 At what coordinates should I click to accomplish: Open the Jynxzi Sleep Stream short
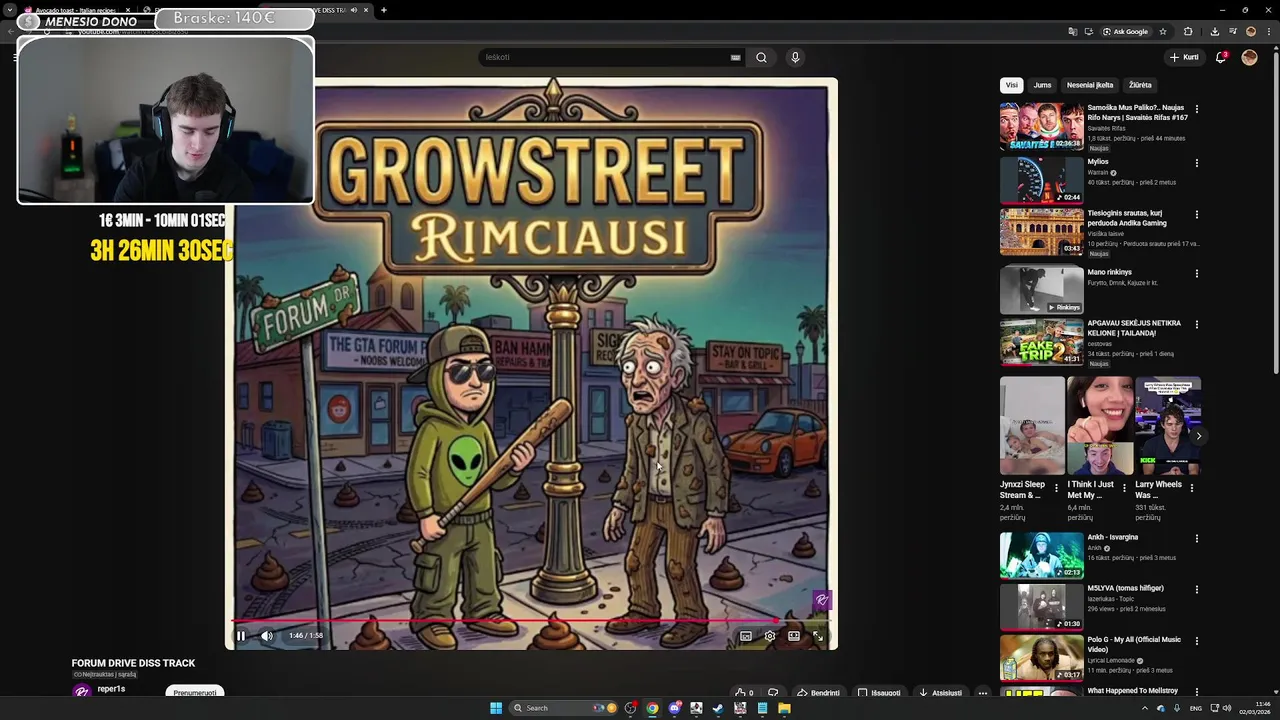pyautogui.click(x=1032, y=425)
